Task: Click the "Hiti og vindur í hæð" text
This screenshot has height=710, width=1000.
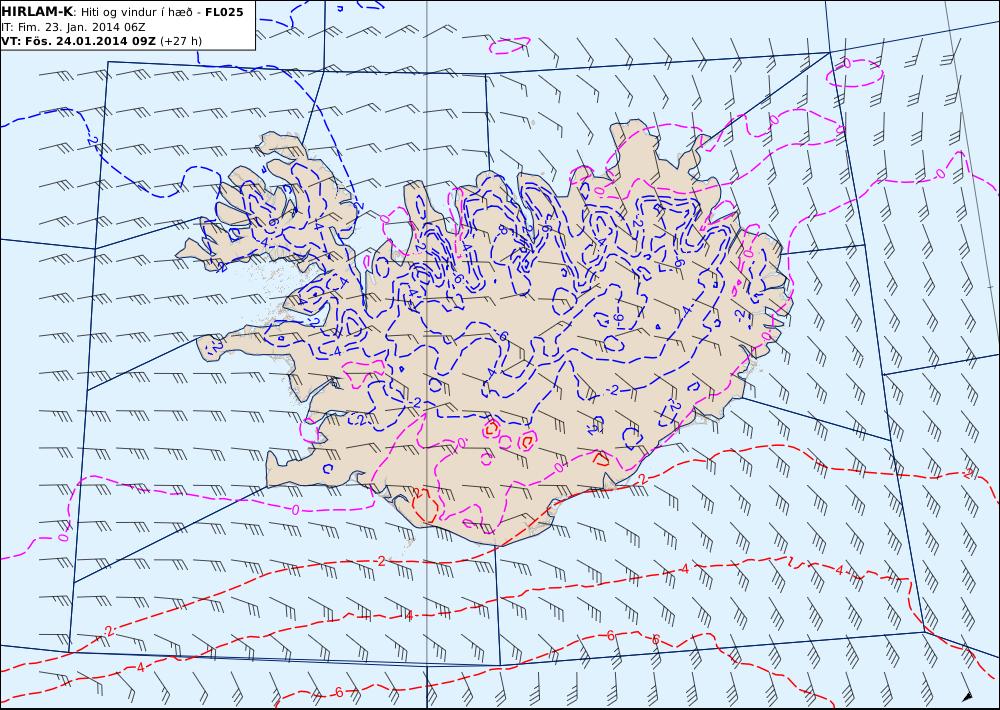Action: click(135, 13)
